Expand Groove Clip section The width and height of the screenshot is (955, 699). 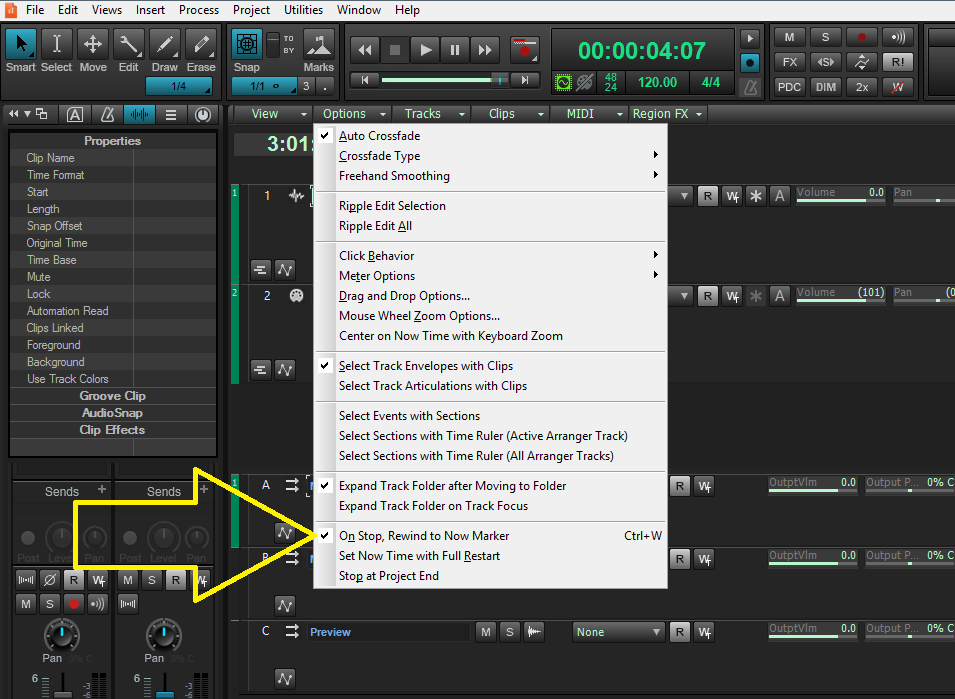coord(113,396)
